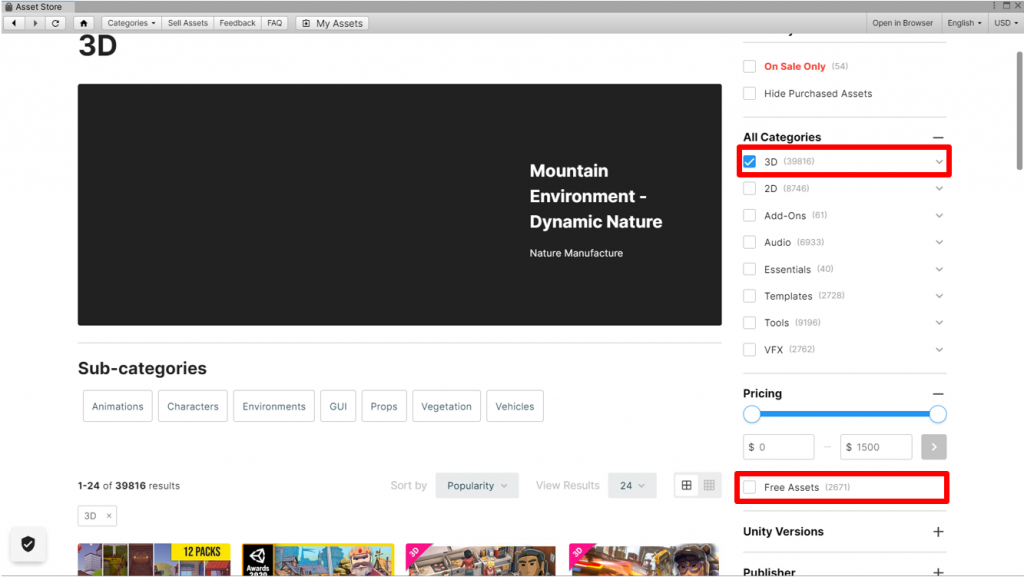Open the Props sub-category

pos(384,406)
